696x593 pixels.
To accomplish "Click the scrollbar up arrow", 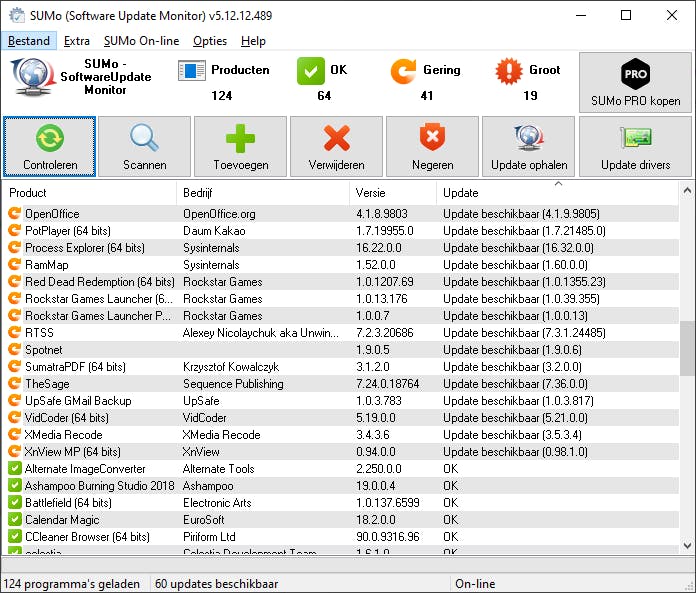I will (687, 191).
